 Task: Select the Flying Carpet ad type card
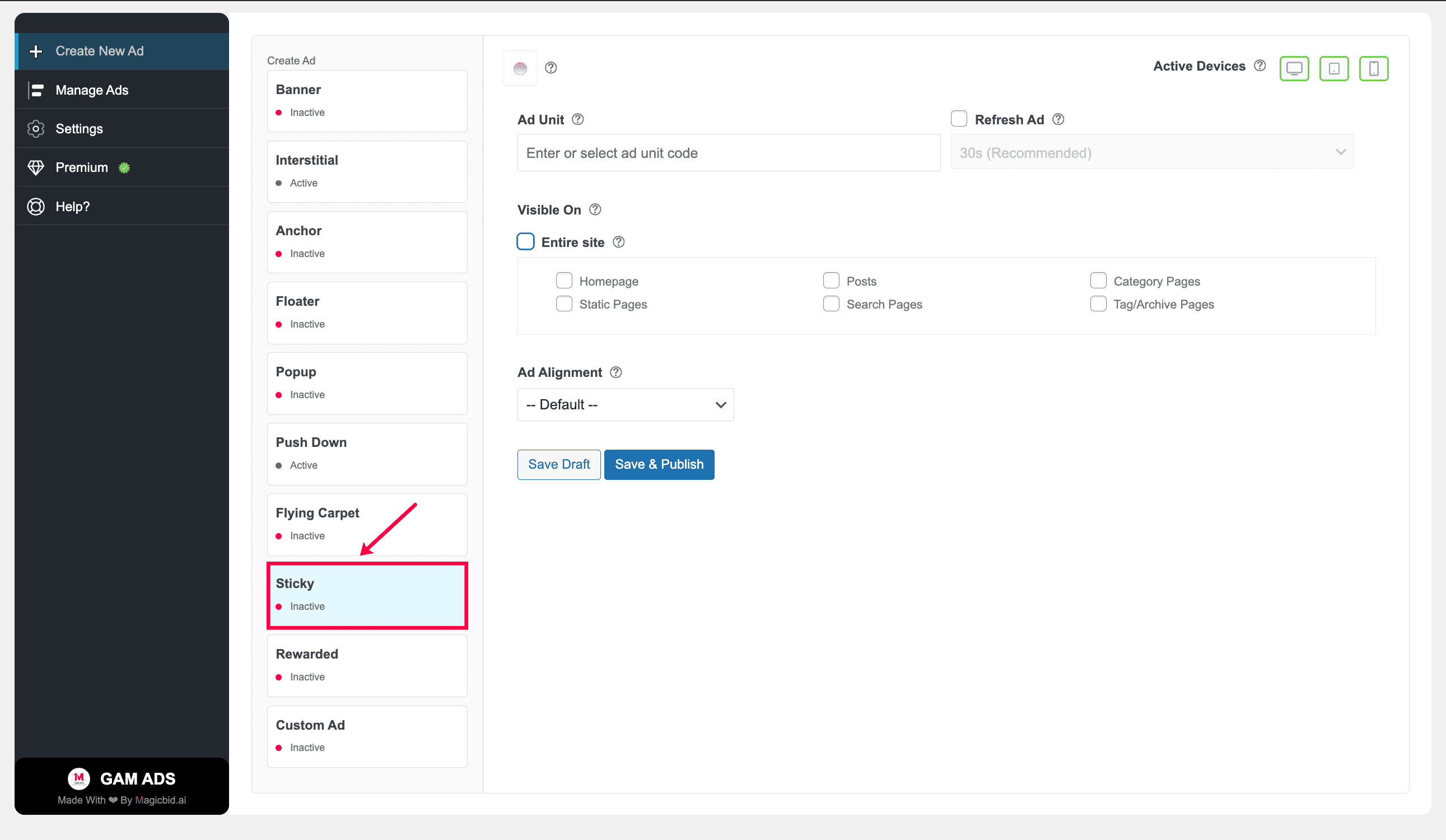tap(367, 524)
